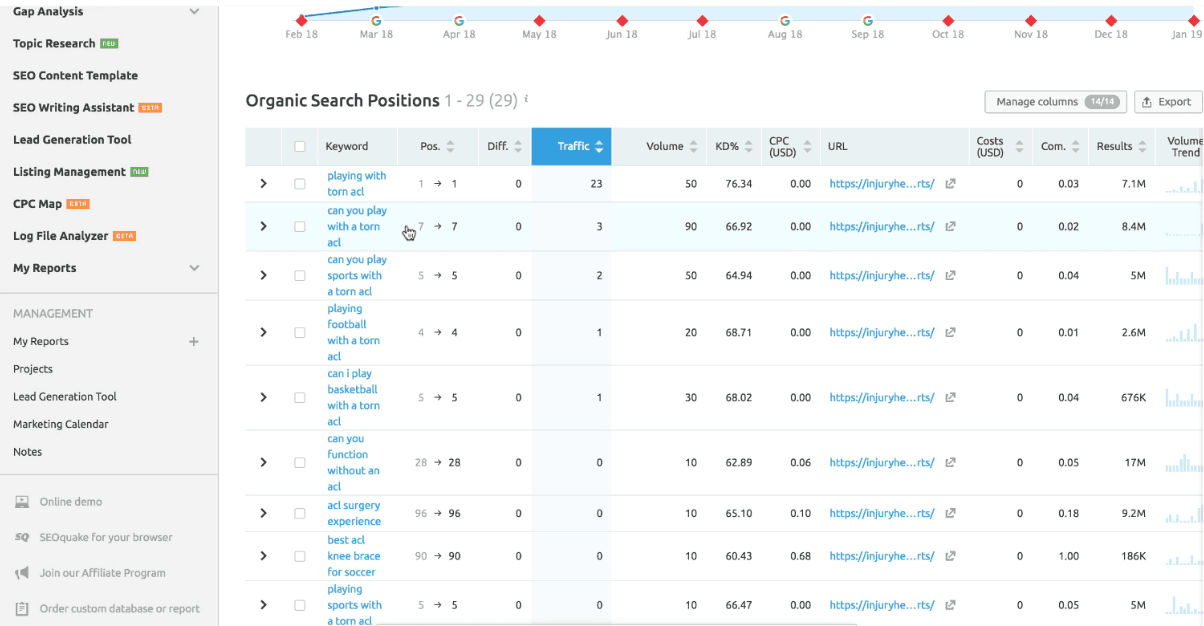Open Marketing Calendar under Management

click(61, 424)
